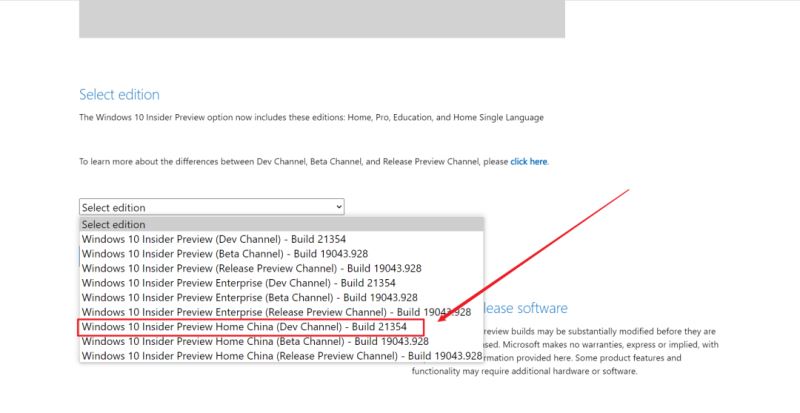Click the disclaimer text about Microsoft warranties
This screenshot has width=800, height=413.
pyautogui.click(x=600, y=345)
